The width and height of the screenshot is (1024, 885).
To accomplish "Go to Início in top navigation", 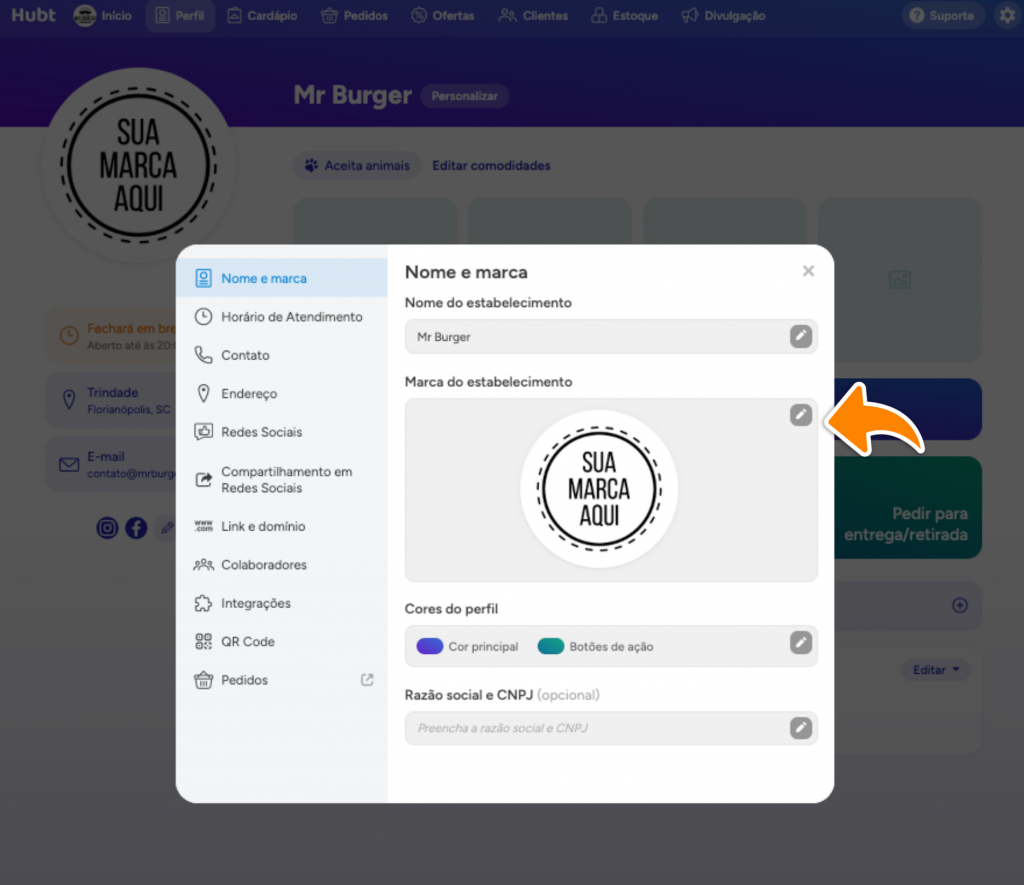I will point(103,16).
